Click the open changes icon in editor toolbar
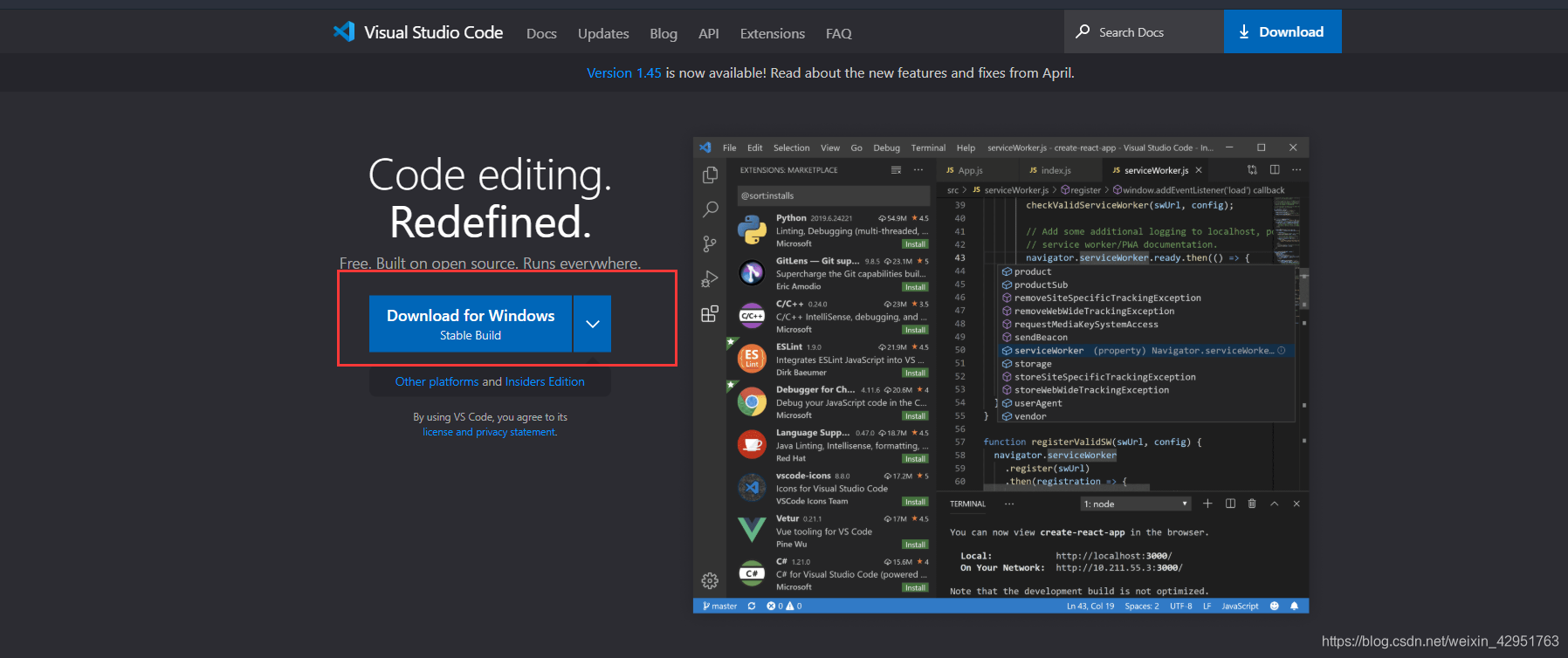This screenshot has width=1568, height=658. pos(1252,170)
